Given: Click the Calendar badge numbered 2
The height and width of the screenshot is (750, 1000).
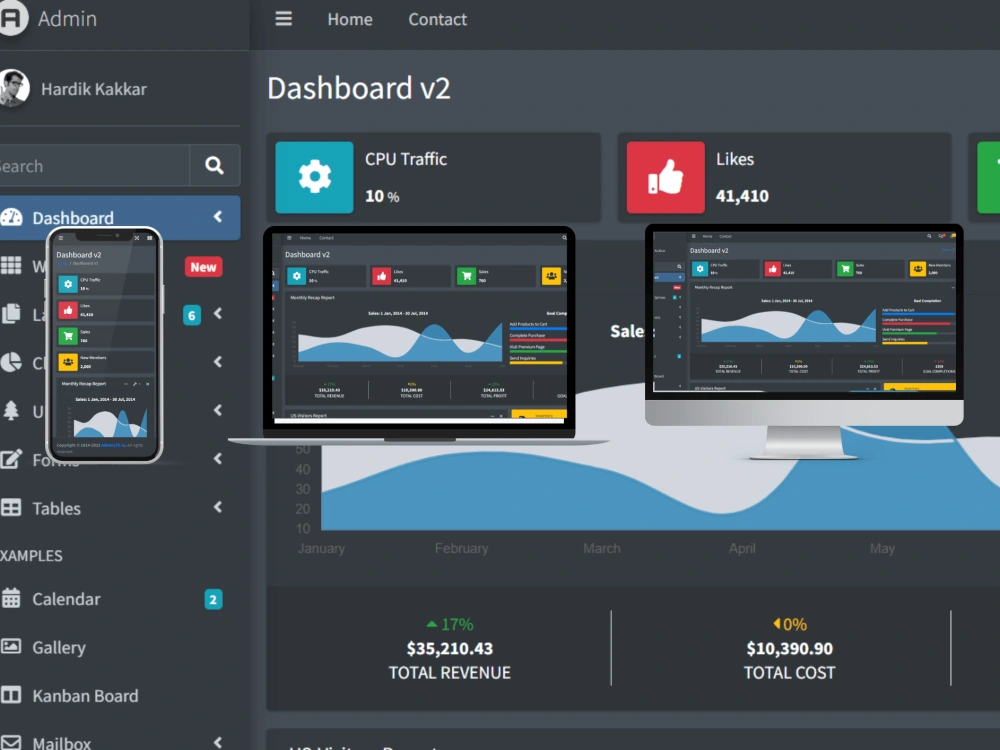Looking at the screenshot, I should coord(214,599).
